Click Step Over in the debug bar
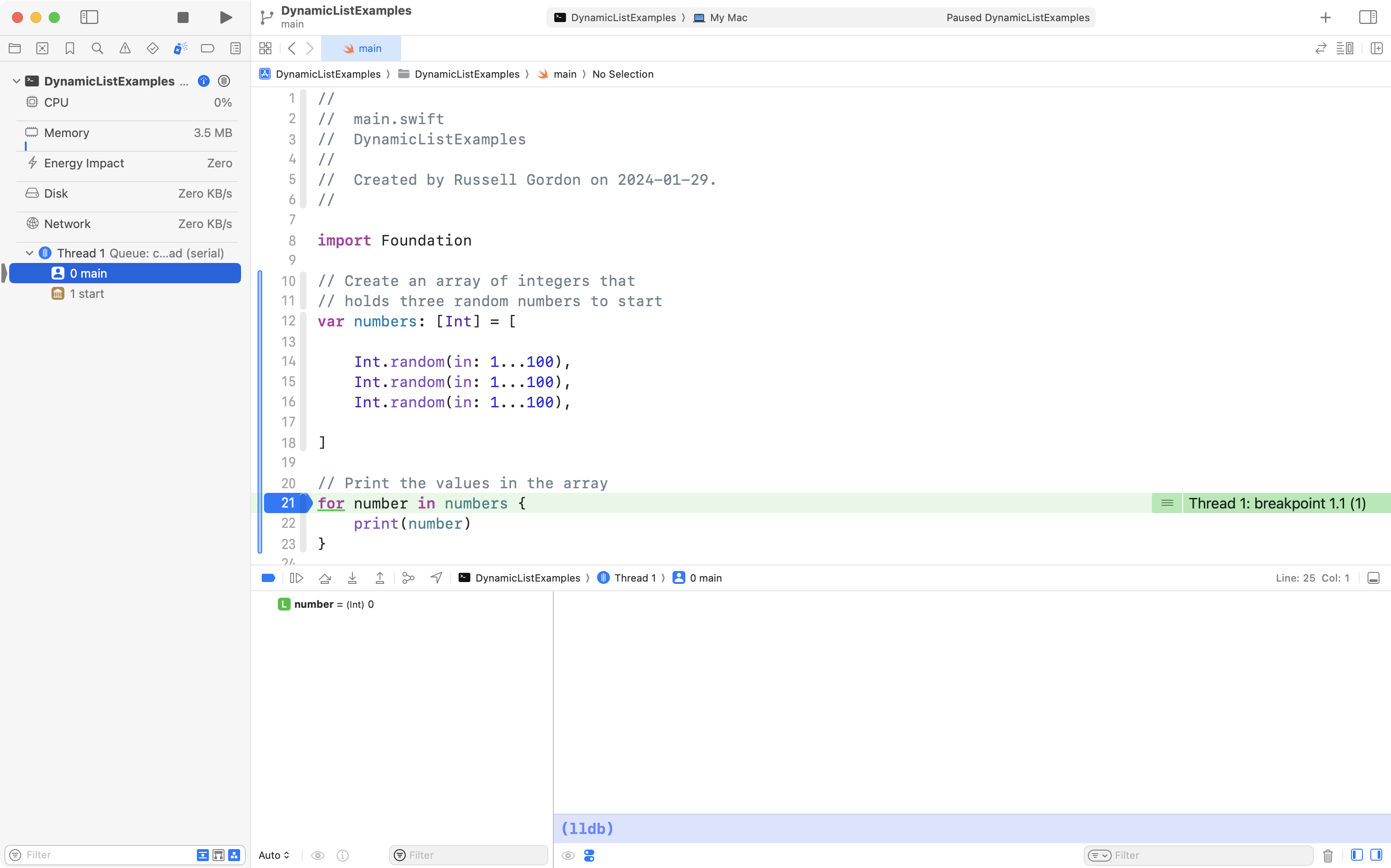 coord(324,577)
